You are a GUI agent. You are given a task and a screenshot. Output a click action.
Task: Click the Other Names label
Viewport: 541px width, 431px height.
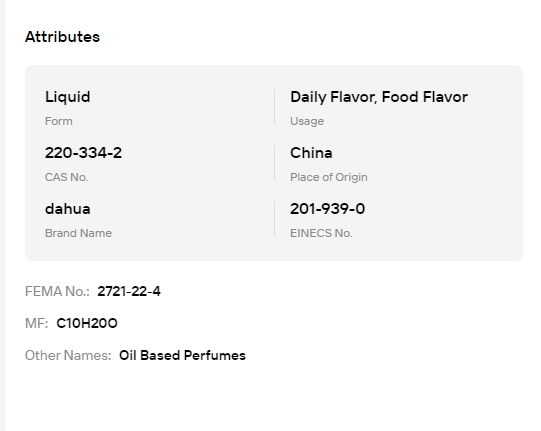pyautogui.click(x=68, y=355)
